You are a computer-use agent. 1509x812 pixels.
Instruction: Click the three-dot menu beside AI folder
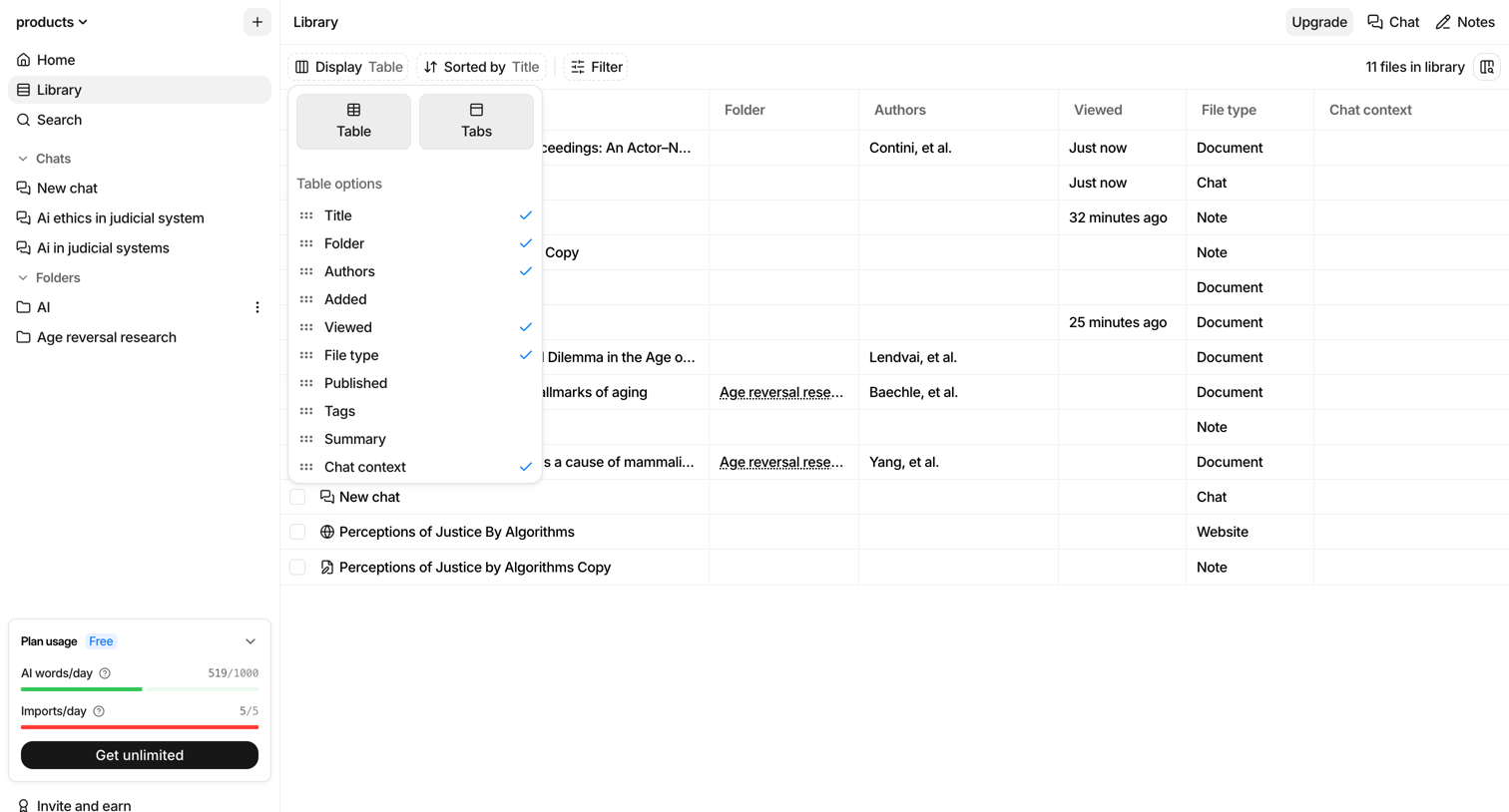point(257,307)
